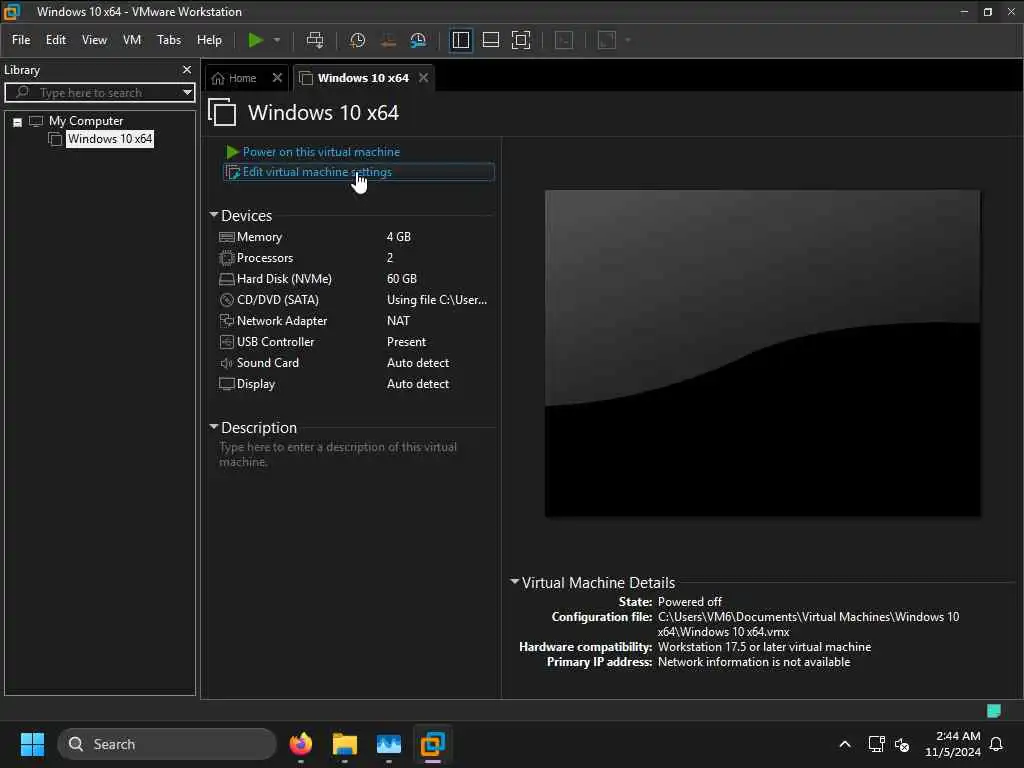Viewport: 1024px width, 768px height.
Task: Open the Edit menu
Action: click(56, 40)
